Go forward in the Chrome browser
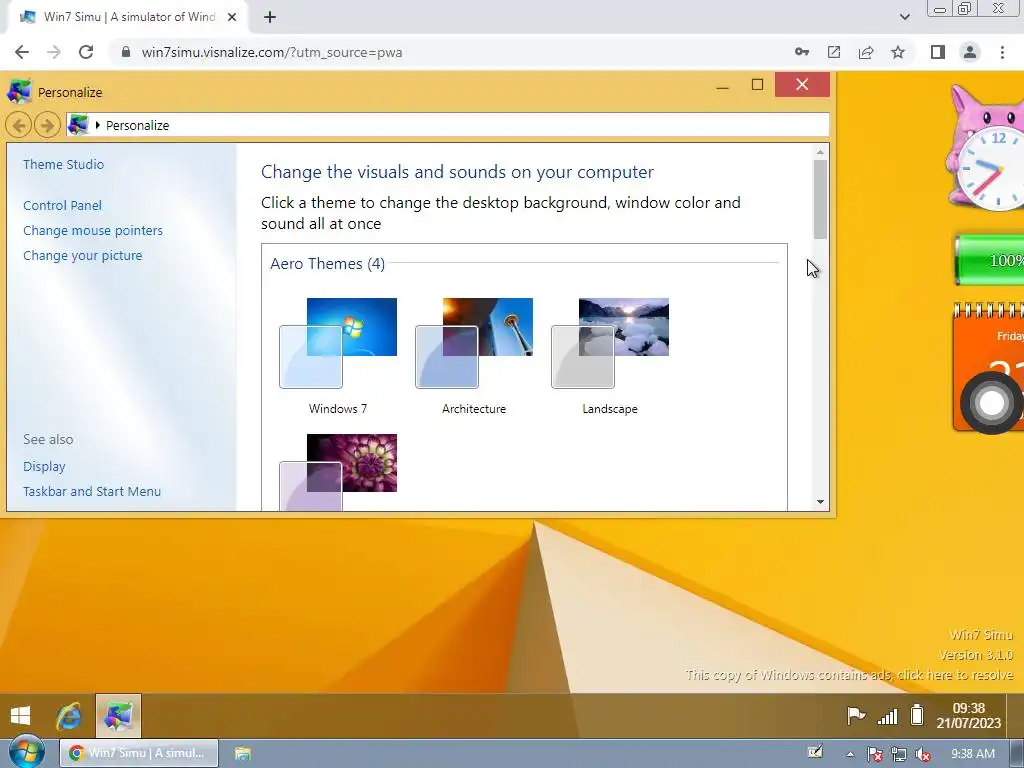The image size is (1024, 768). (54, 52)
